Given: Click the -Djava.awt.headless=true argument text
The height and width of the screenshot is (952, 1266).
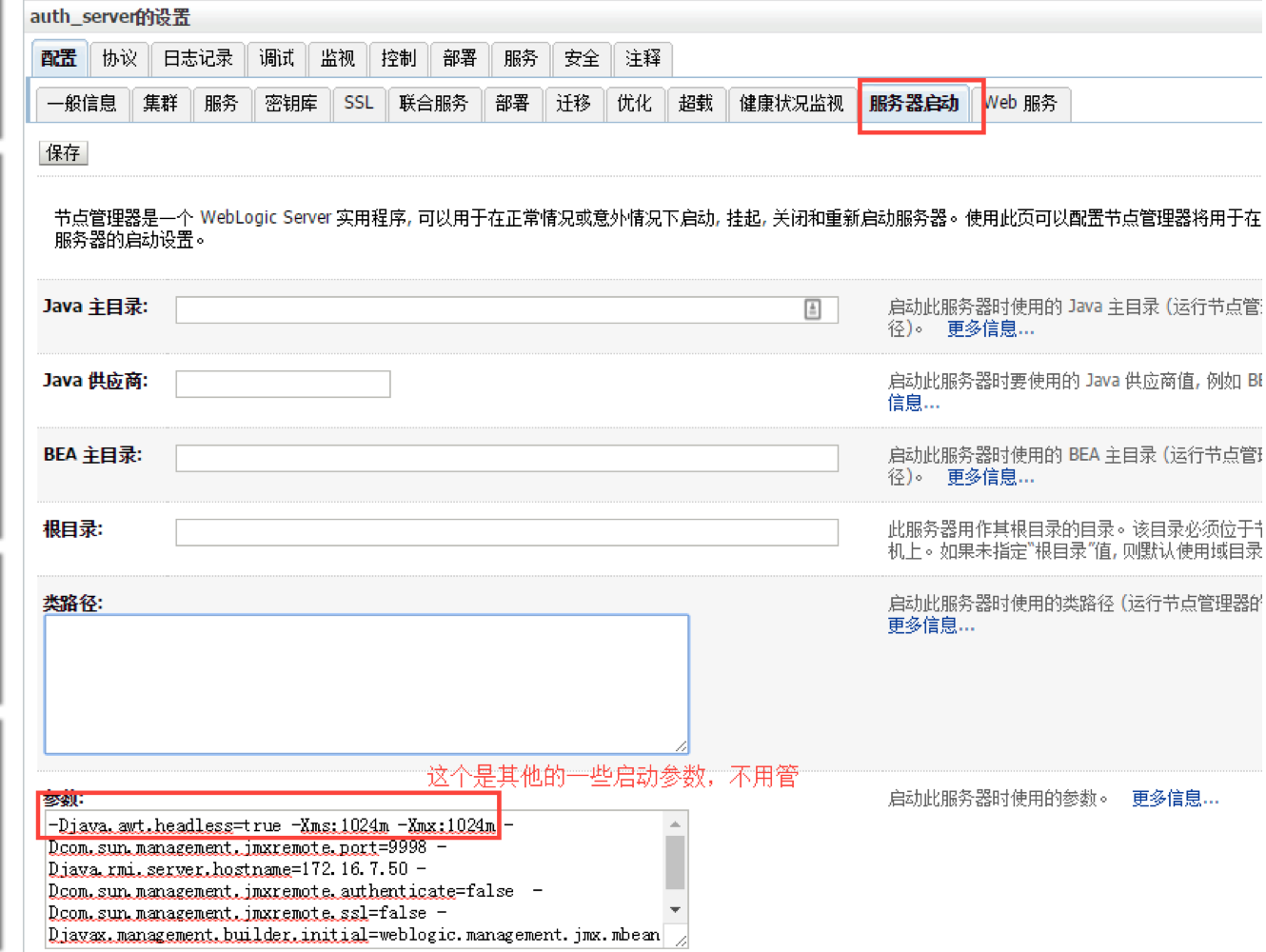Looking at the screenshot, I should click(167, 825).
